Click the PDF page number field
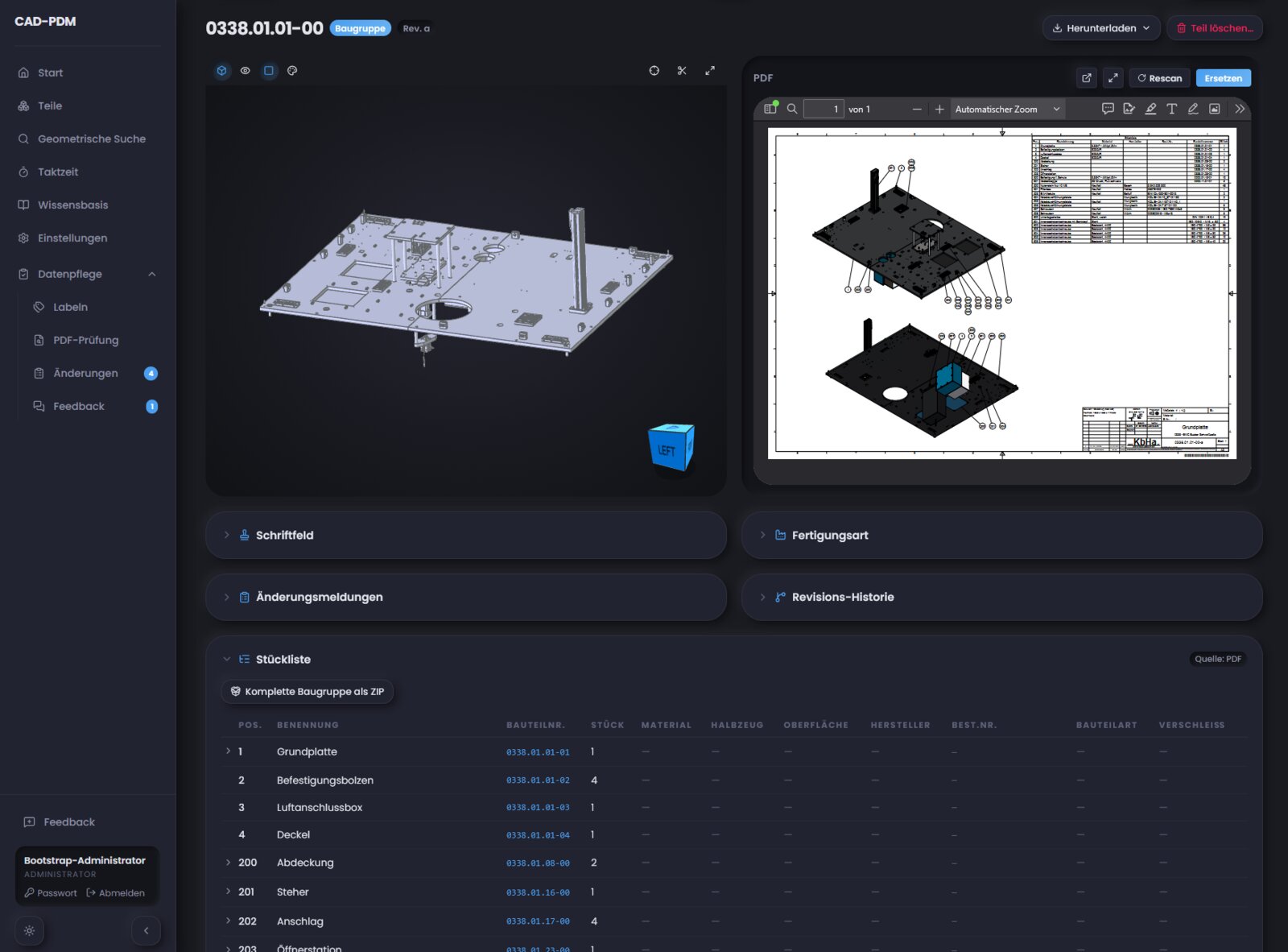Image resolution: width=1288 pixels, height=952 pixels. pos(824,109)
